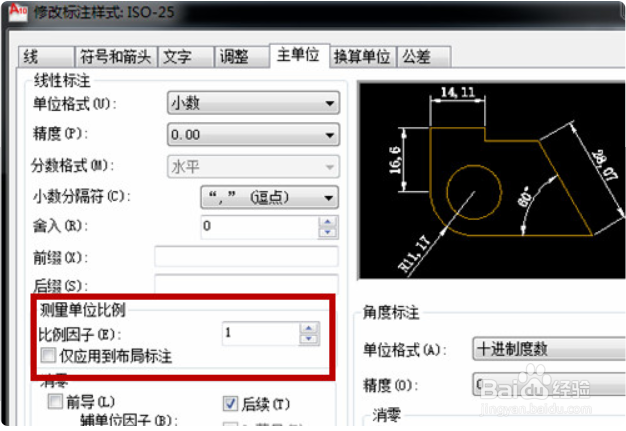Open the 角度标注 单位格式(A) dropdown
This screenshot has height=431, width=626.
coord(549,349)
